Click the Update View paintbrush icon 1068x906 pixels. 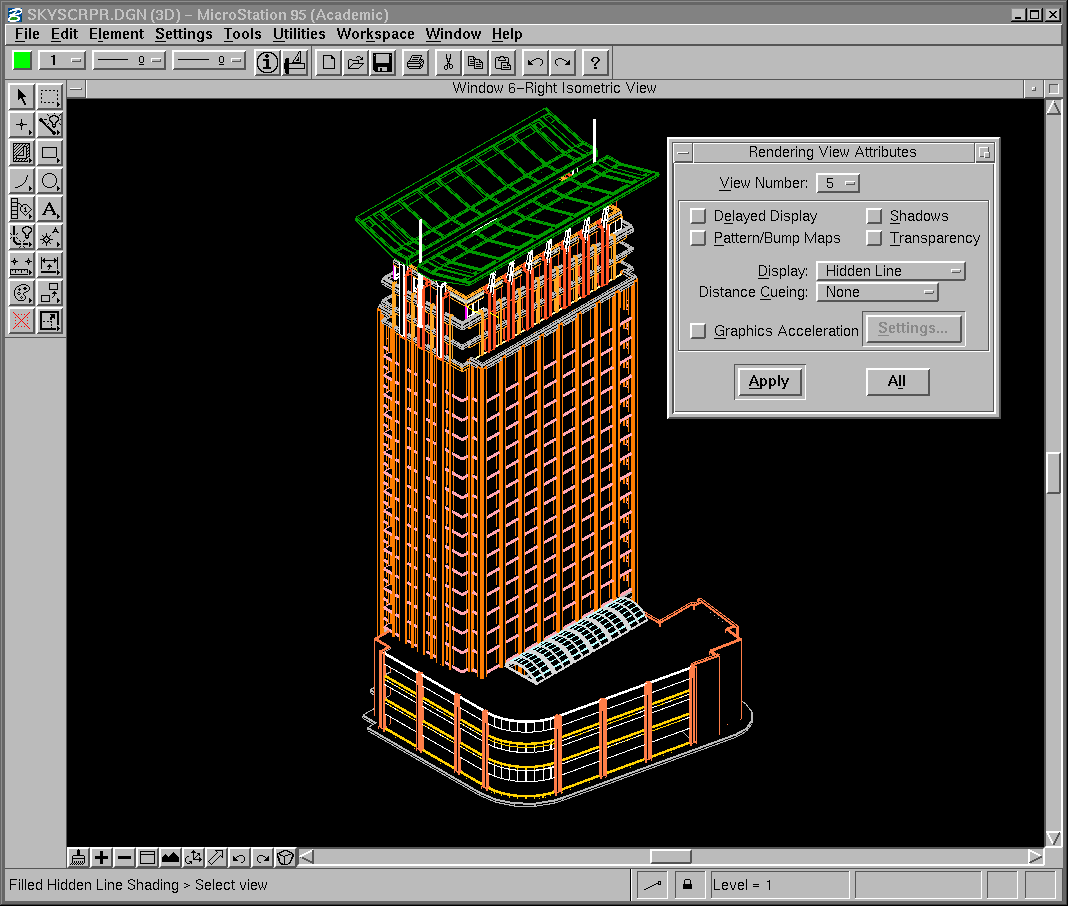pos(79,857)
